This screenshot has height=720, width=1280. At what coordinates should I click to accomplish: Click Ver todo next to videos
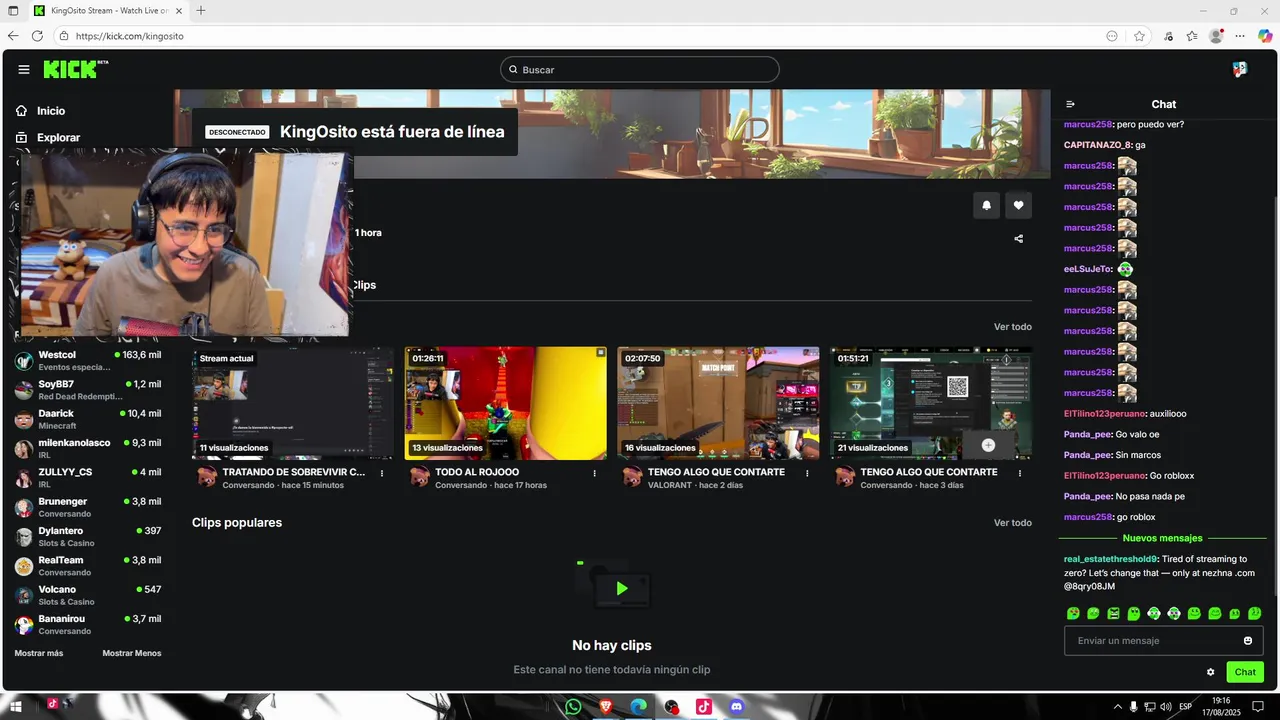(1012, 327)
